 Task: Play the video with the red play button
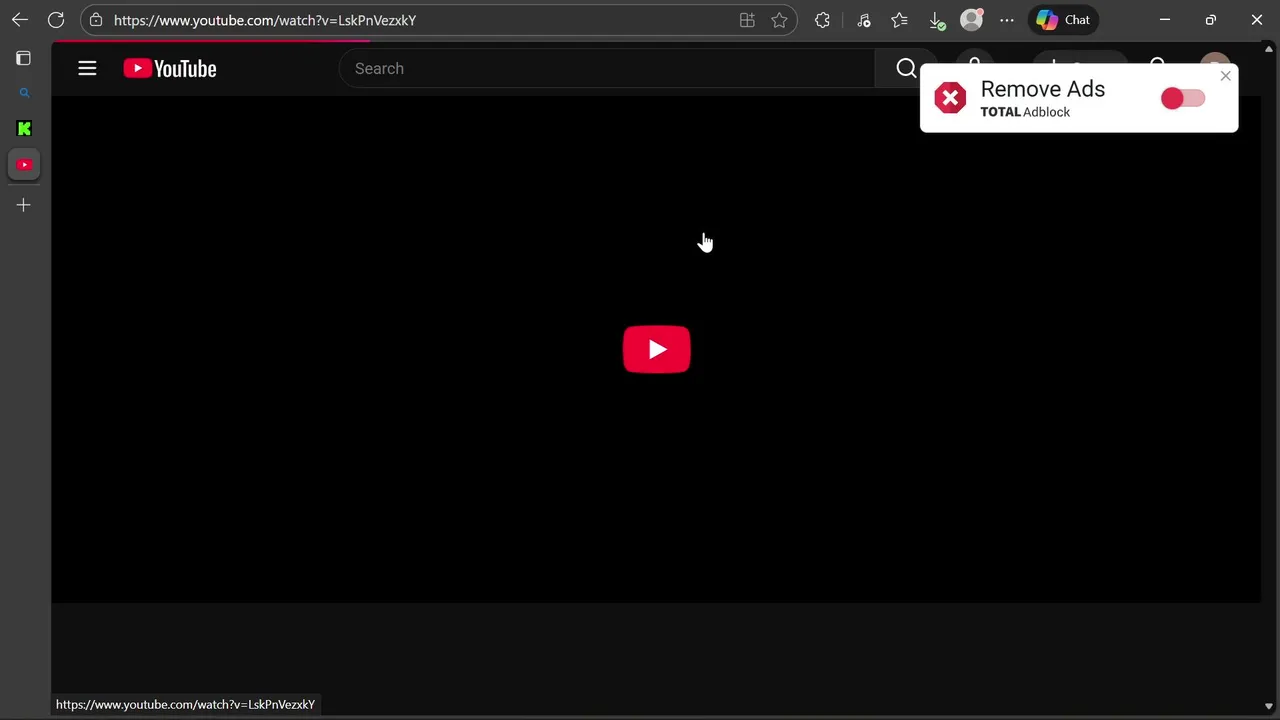coord(656,349)
